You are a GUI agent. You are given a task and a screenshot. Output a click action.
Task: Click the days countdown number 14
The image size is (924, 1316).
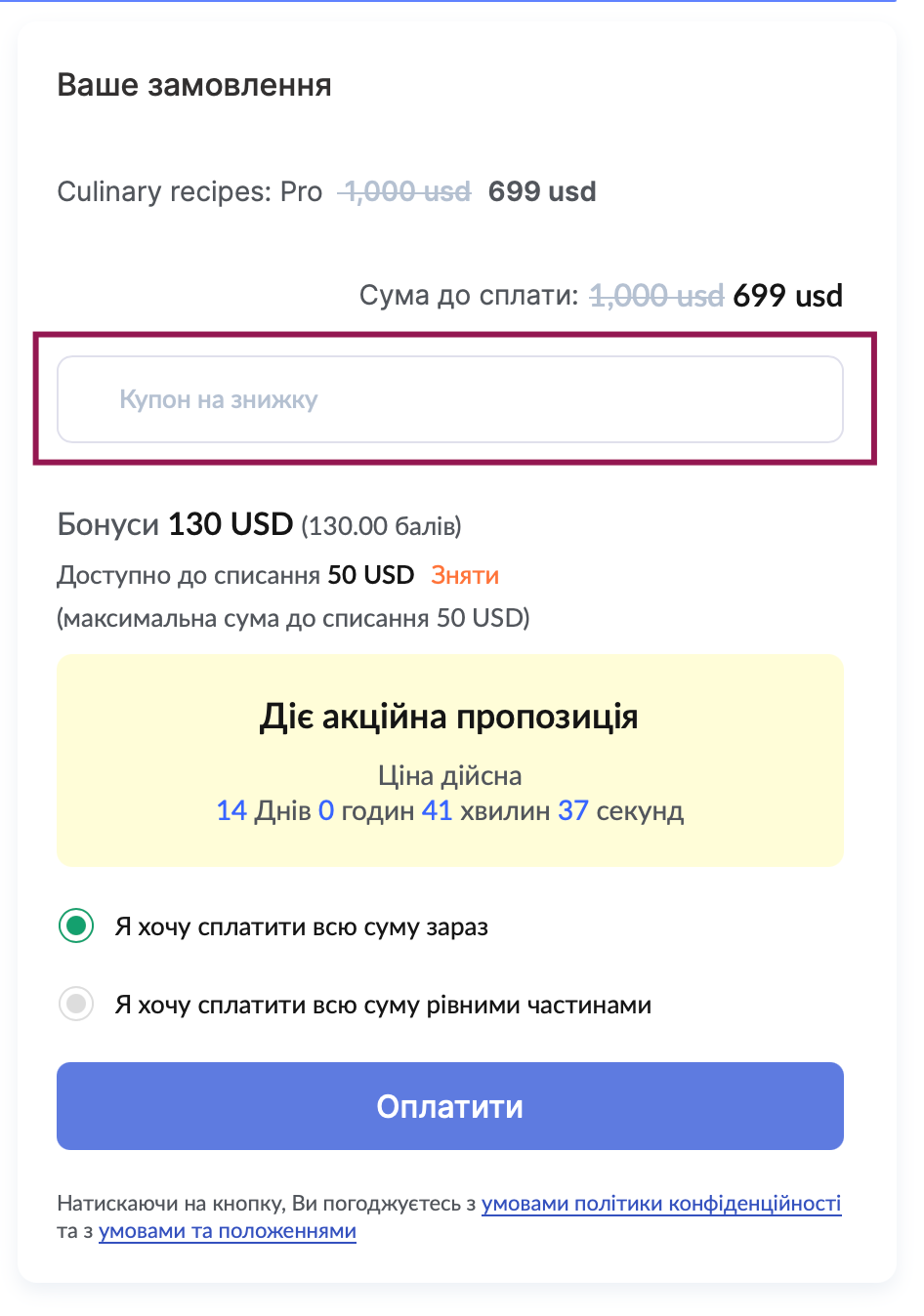tap(231, 811)
